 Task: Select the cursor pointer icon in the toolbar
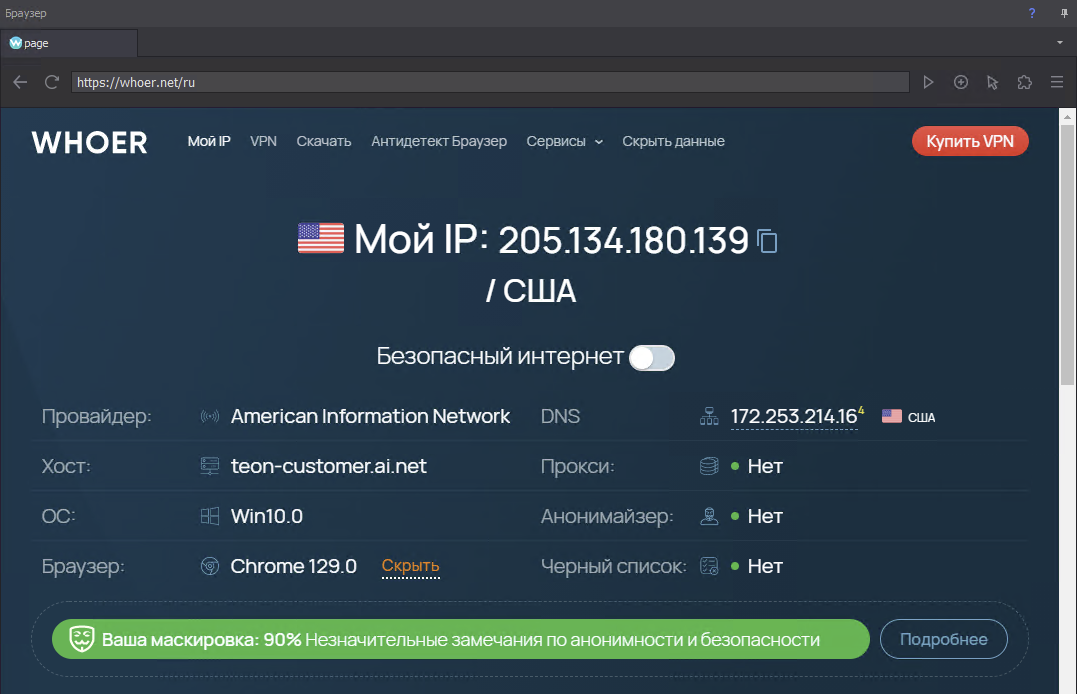[x=993, y=82]
